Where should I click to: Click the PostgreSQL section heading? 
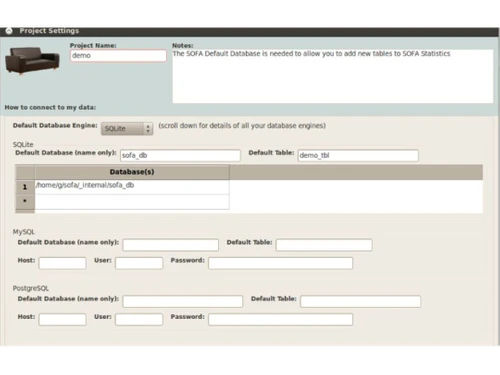(x=31, y=288)
